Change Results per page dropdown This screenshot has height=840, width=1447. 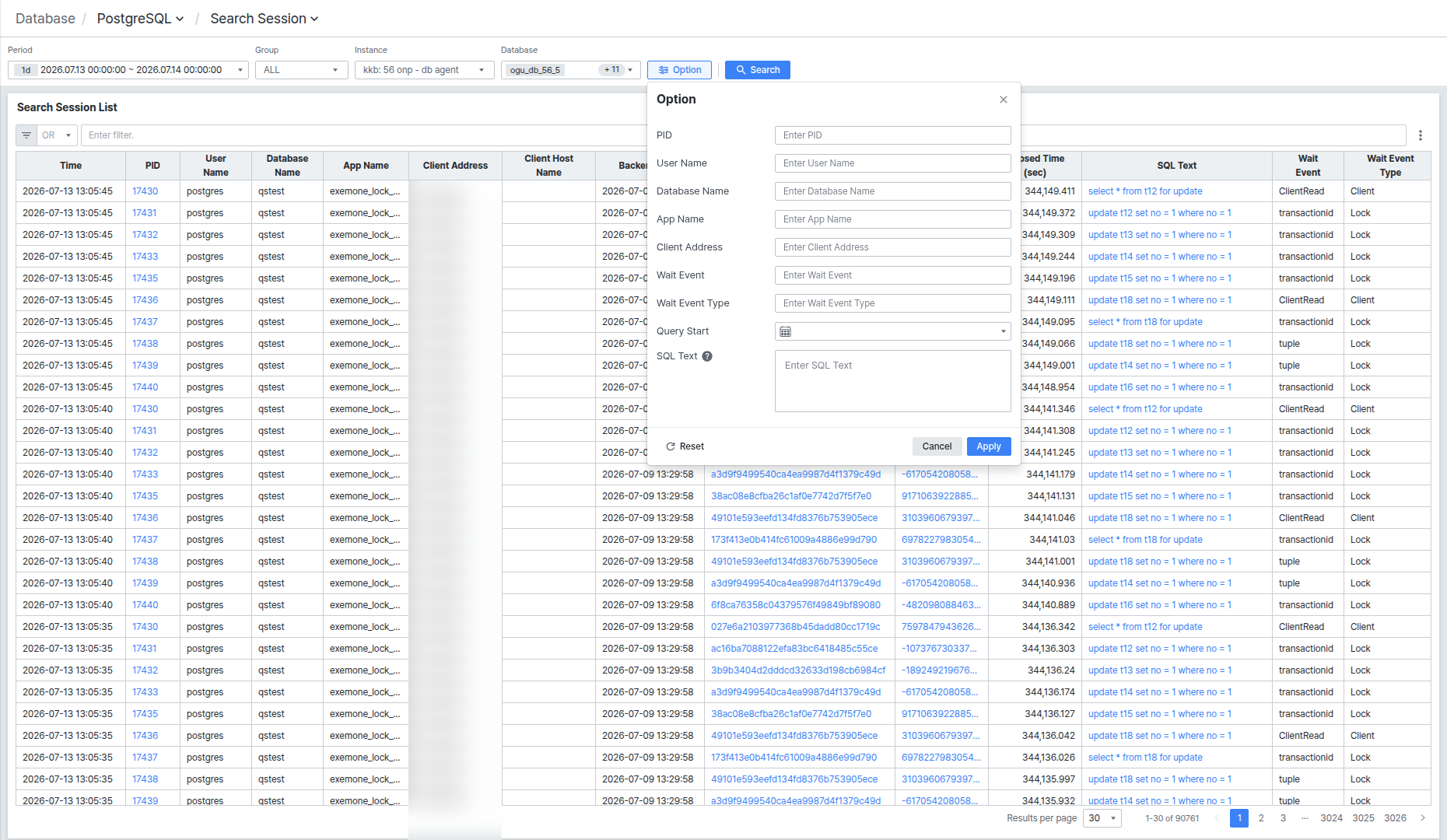(x=1102, y=817)
